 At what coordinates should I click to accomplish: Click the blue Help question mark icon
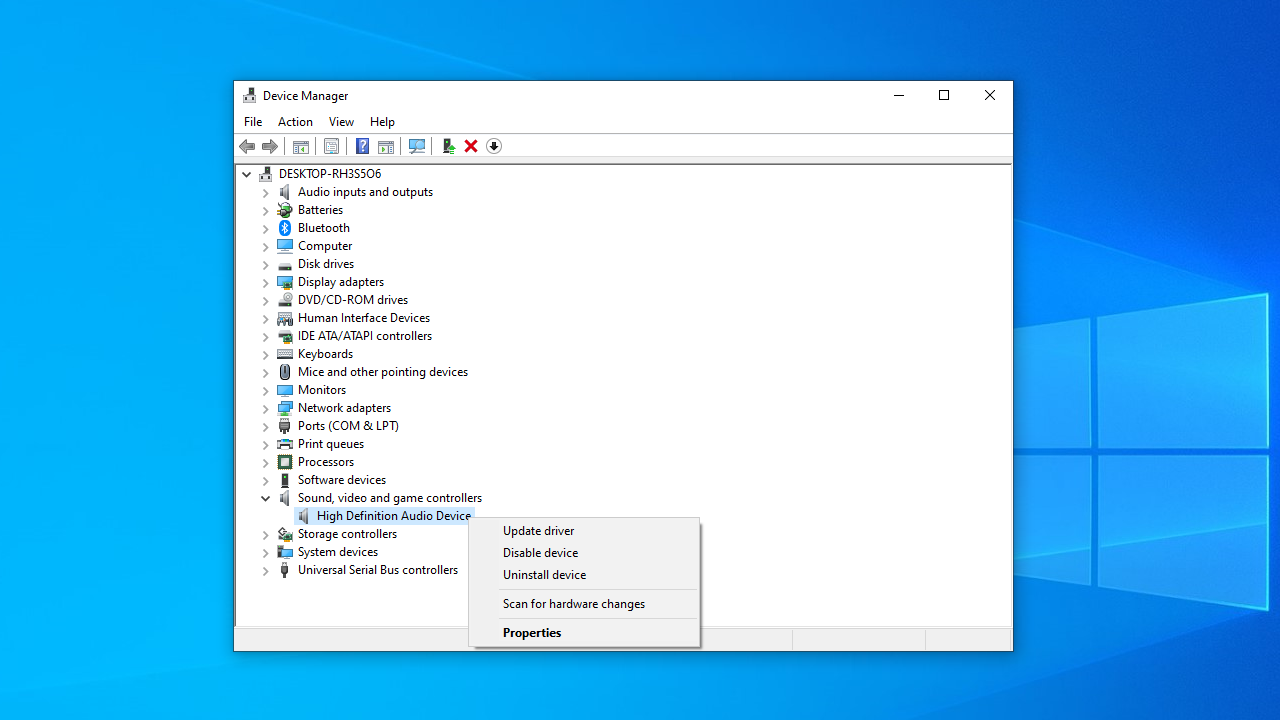click(x=362, y=147)
